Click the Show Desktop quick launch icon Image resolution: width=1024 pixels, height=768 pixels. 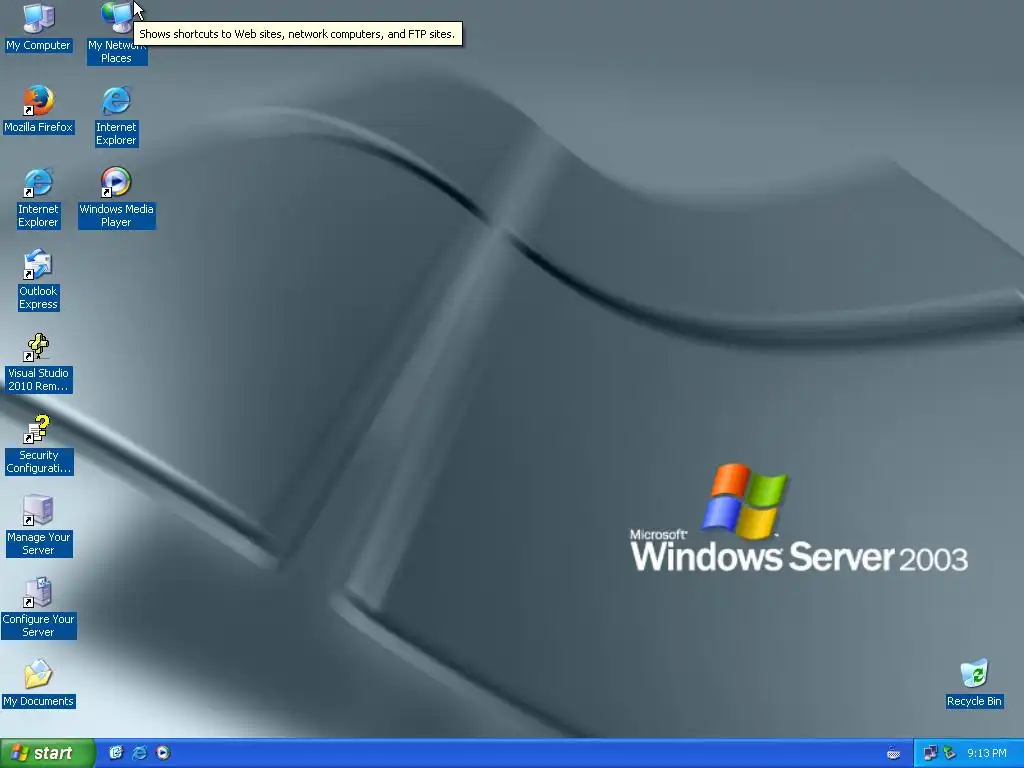[x=116, y=753]
